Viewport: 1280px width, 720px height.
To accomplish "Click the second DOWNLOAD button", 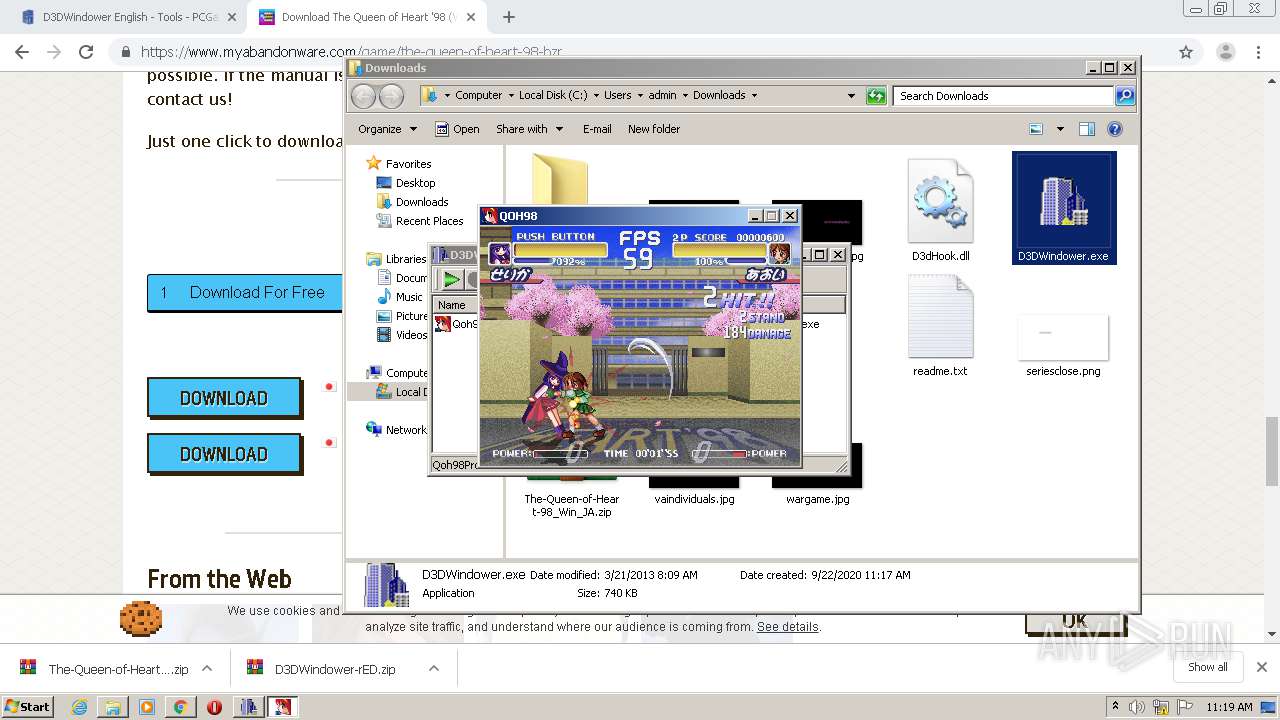I will (224, 454).
